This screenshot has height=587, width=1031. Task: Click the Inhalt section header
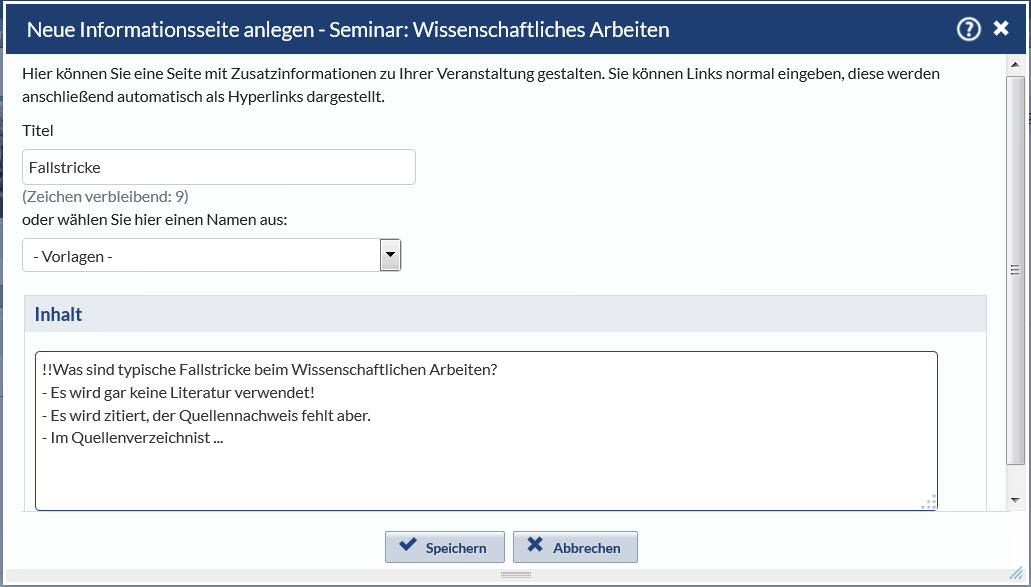pyautogui.click(x=58, y=314)
